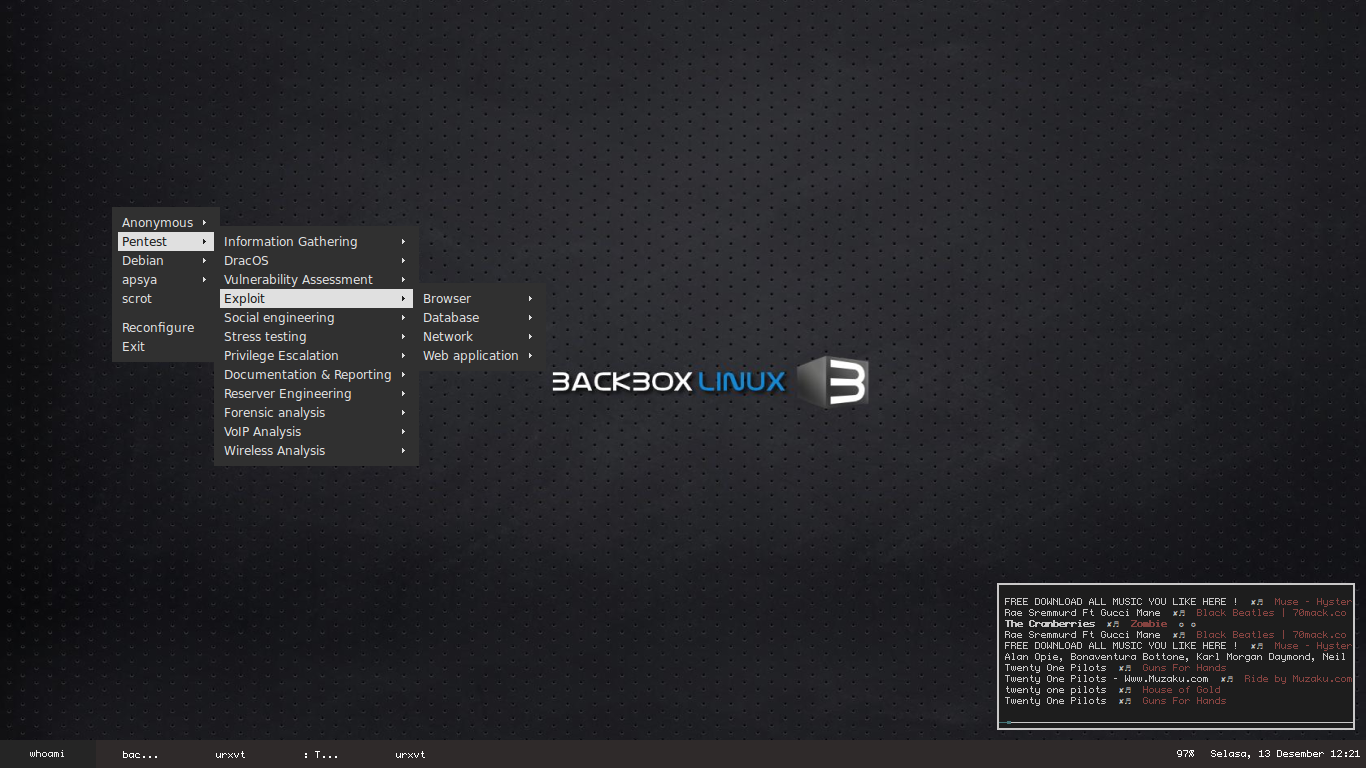1366x768 pixels.
Task: Expand the Wireless Analysis options
Action: click(274, 450)
